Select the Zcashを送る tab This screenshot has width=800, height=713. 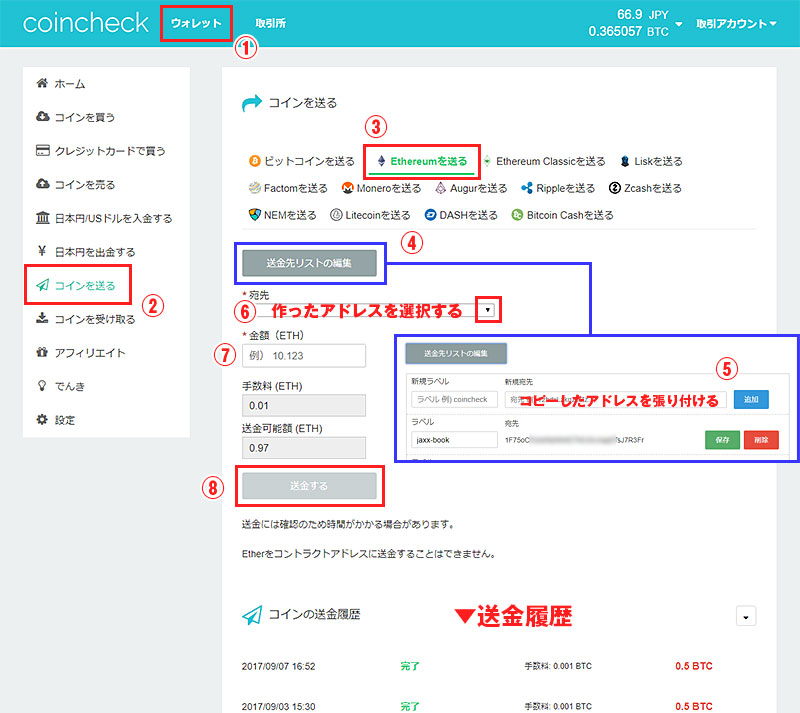coord(645,188)
